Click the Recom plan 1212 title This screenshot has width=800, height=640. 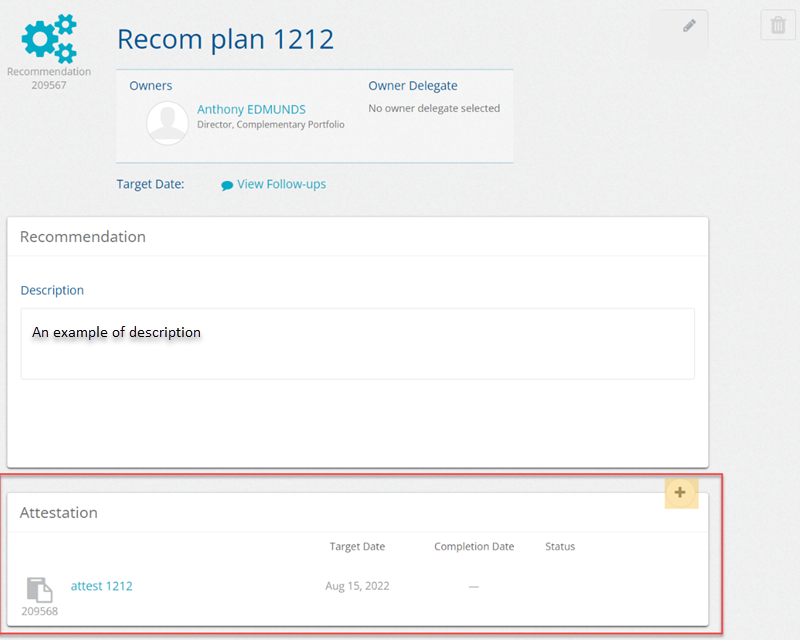point(225,39)
